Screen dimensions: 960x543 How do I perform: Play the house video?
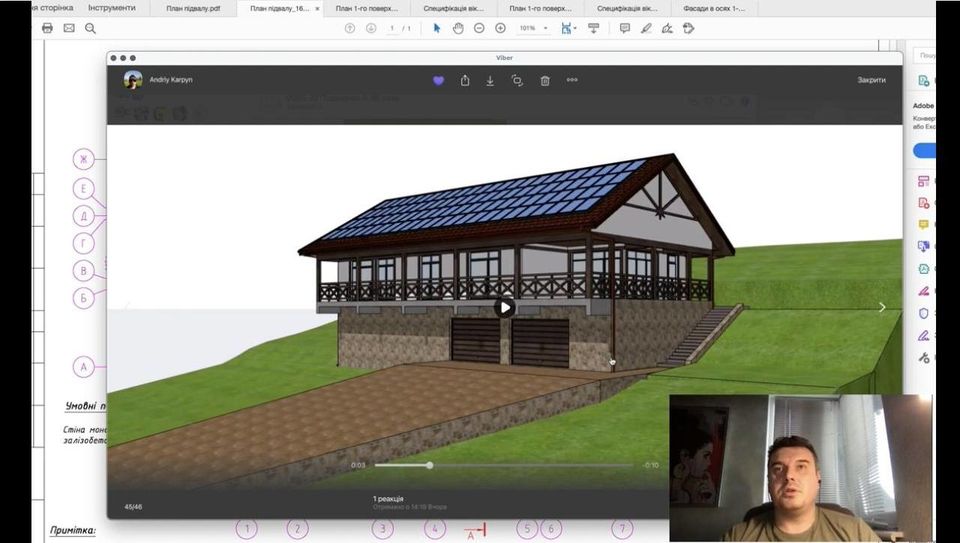(505, 307)
